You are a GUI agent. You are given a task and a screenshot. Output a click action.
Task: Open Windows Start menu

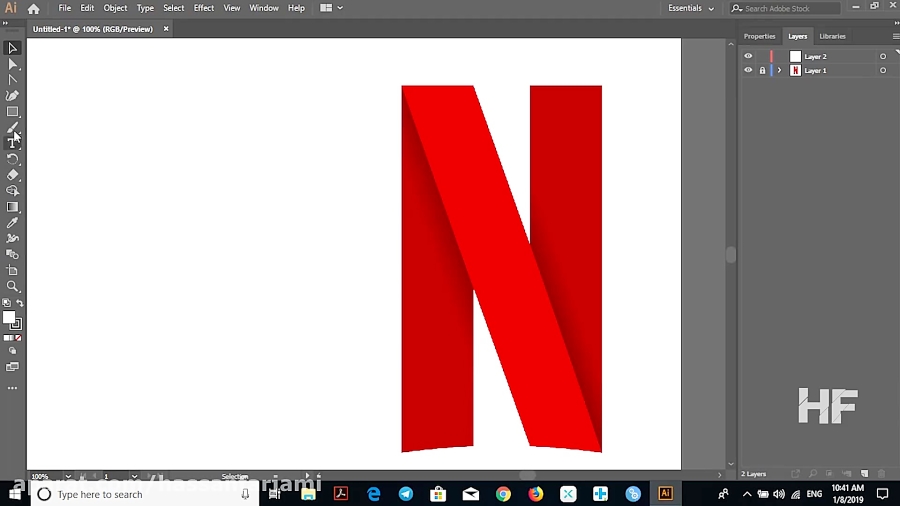click(14, 494)
